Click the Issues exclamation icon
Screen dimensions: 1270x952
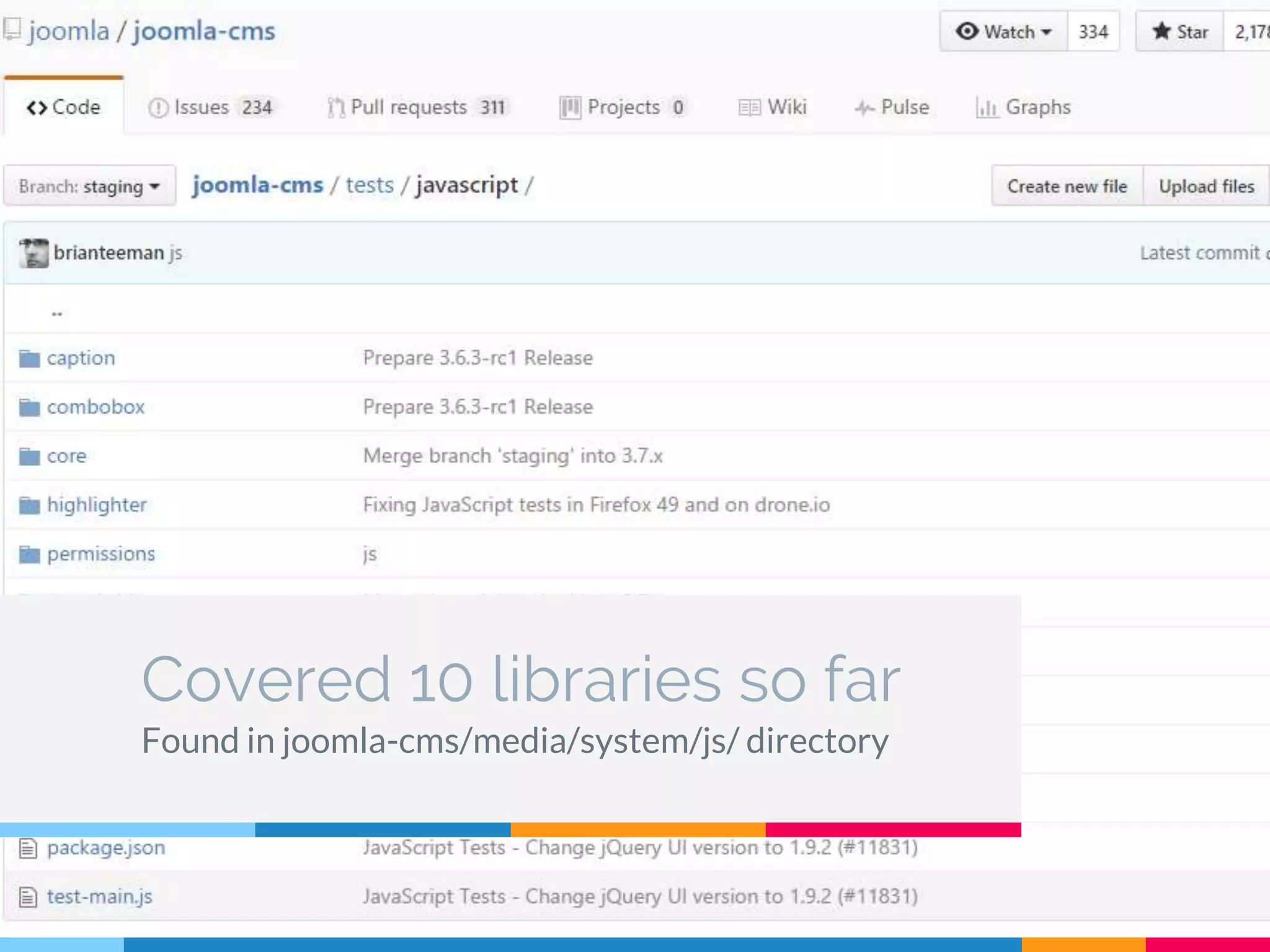tap(158, 108)
